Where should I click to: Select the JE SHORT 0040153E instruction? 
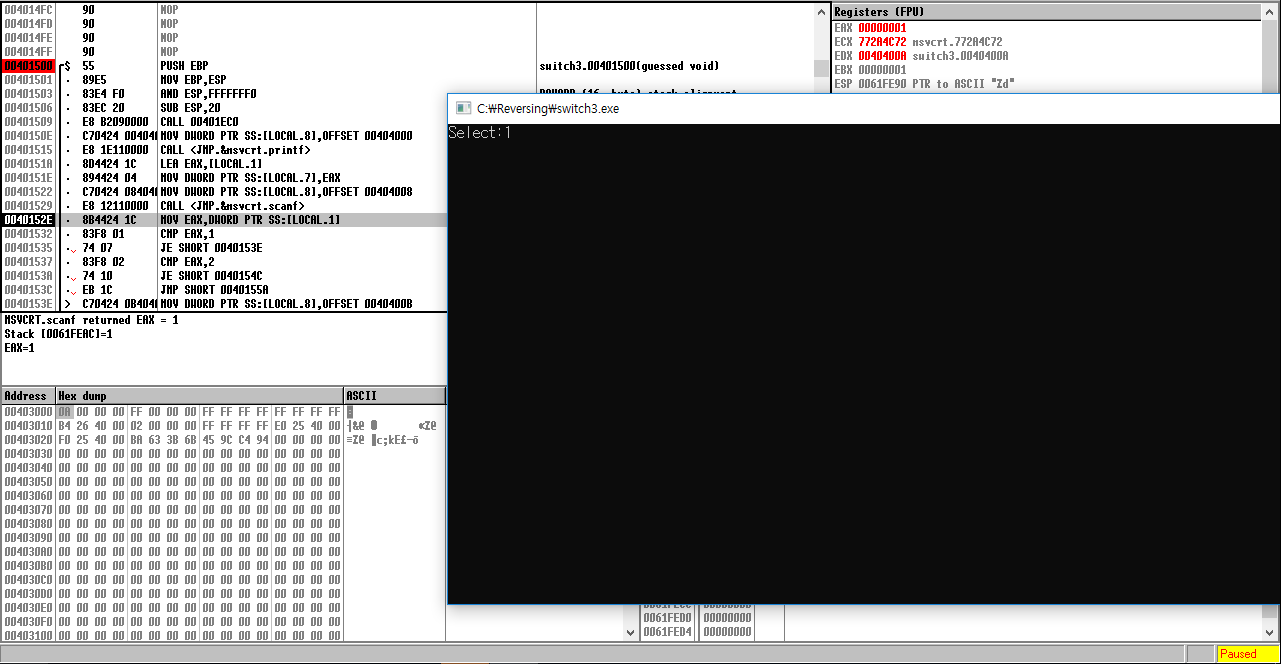[x=211, y=248]
